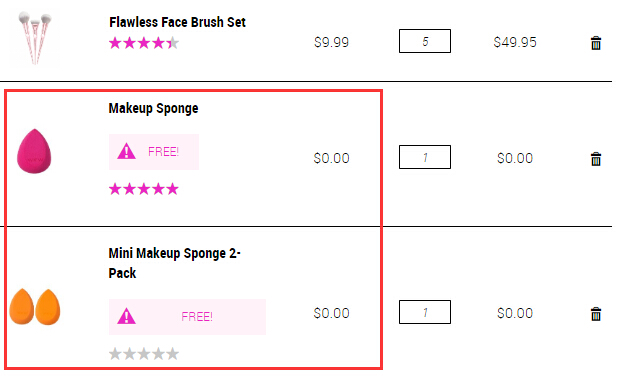Click trash icon for Mini Makeup Sponge 2-Pack
Image resolution: width=618 pixels, height=384 pixels.
pyautogui.click(x=596, y=314)
